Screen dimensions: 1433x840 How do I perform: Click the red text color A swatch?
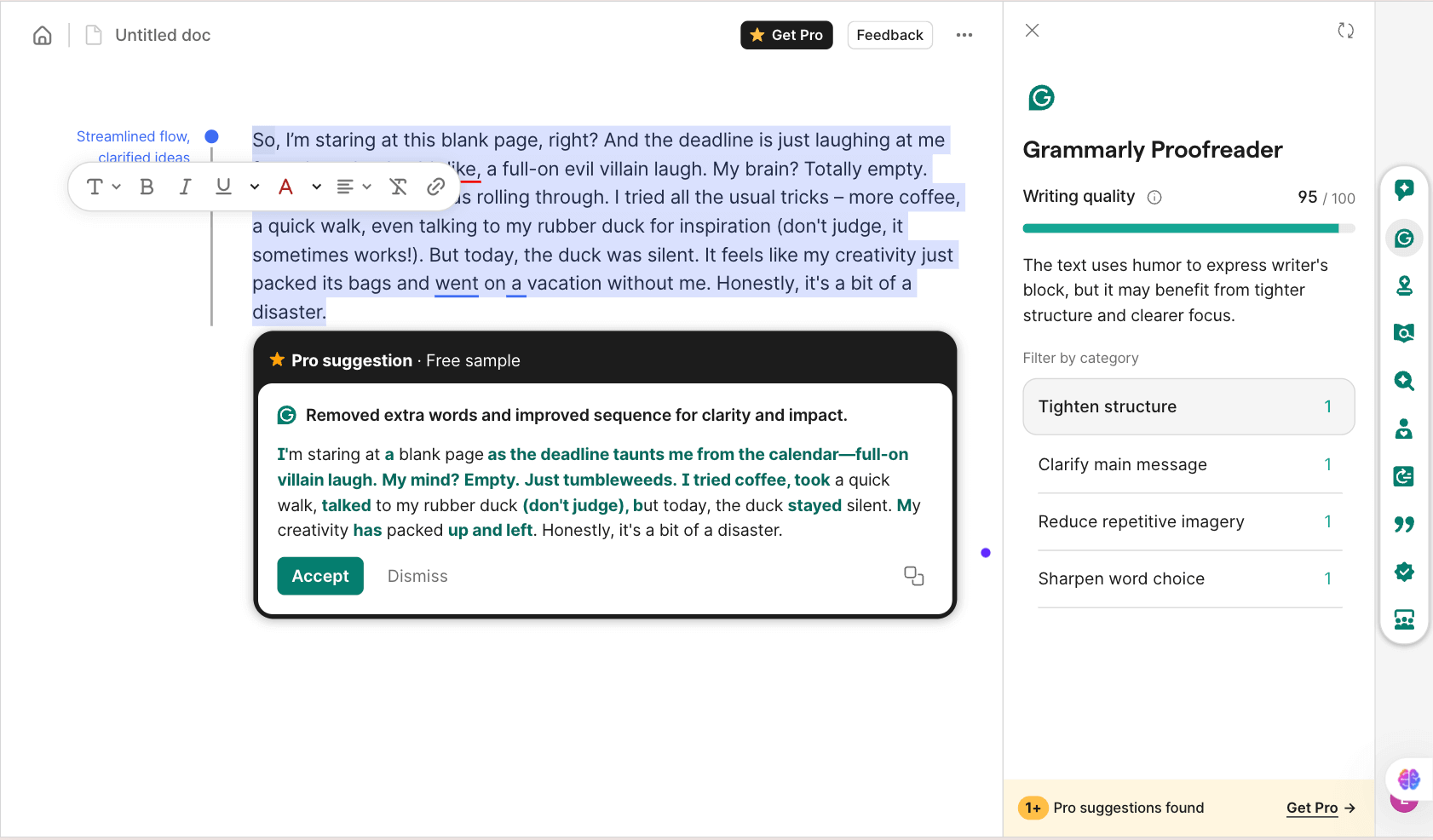tap(286, 187)
